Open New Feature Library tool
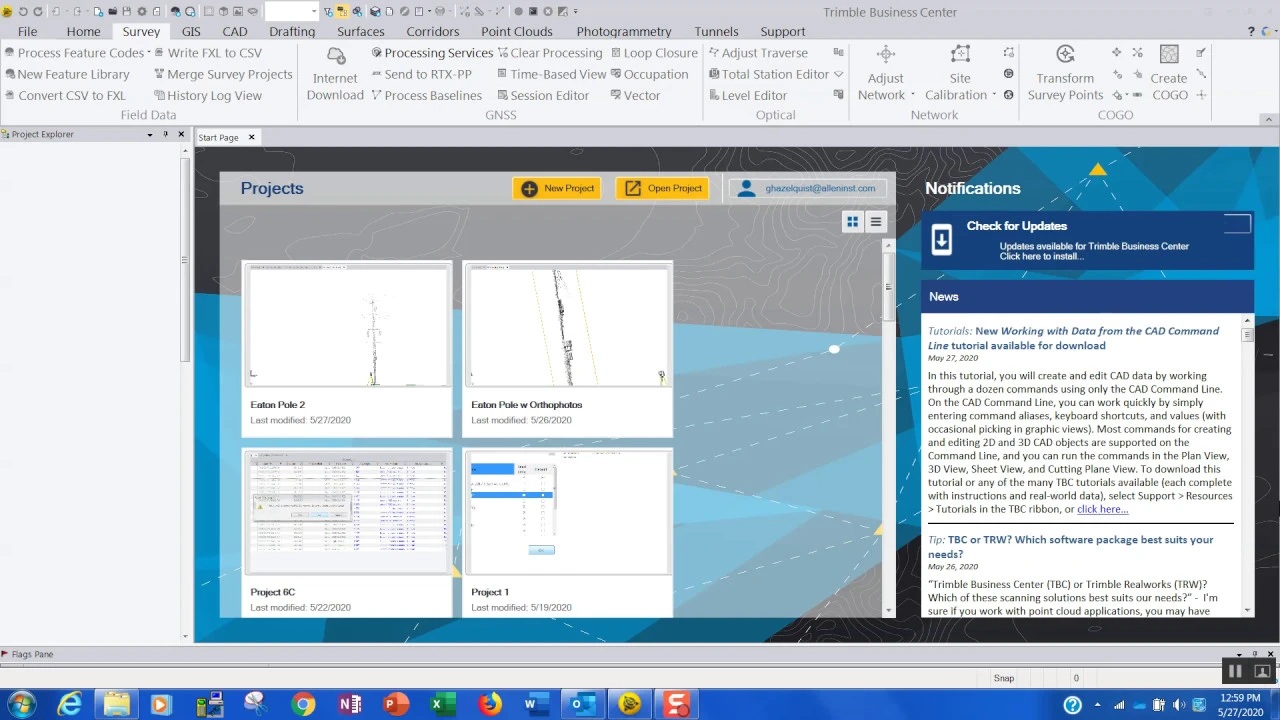This screenshot has height=720, width=1280. (66, 74)
